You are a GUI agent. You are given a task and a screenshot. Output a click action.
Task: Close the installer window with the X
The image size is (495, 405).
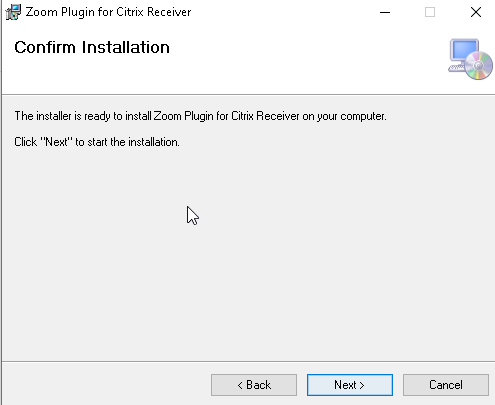(x=476, y=12)
